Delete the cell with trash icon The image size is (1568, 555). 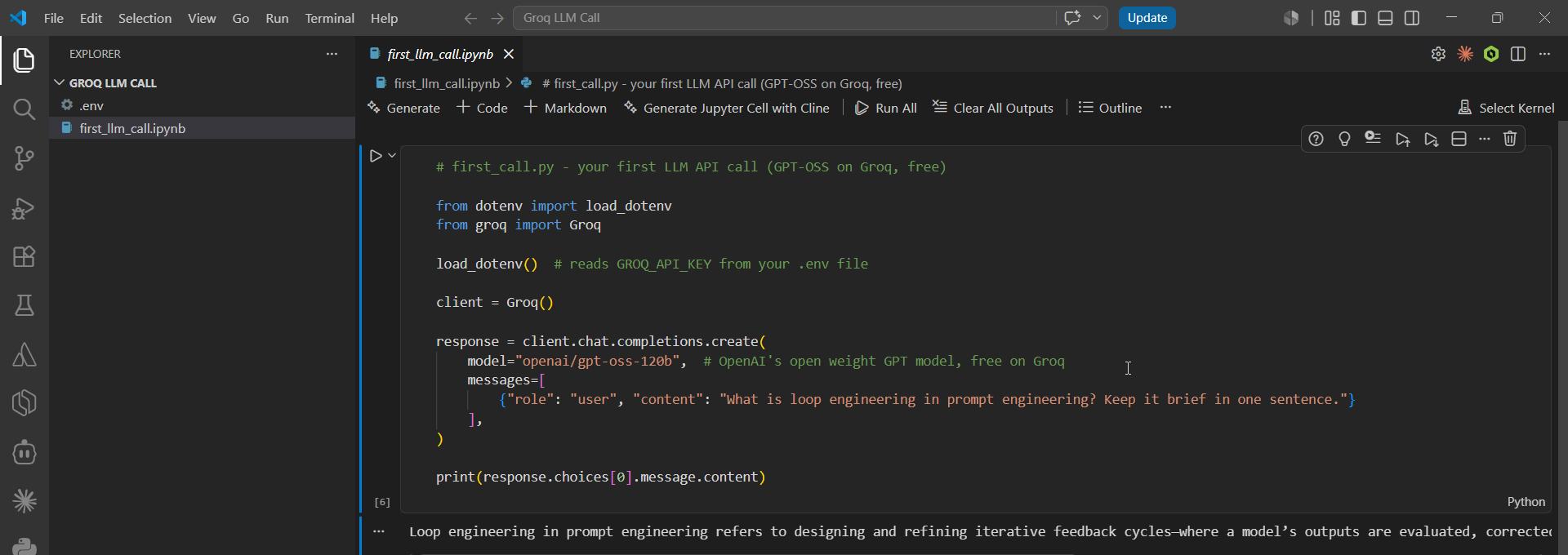pos(1510,139)
